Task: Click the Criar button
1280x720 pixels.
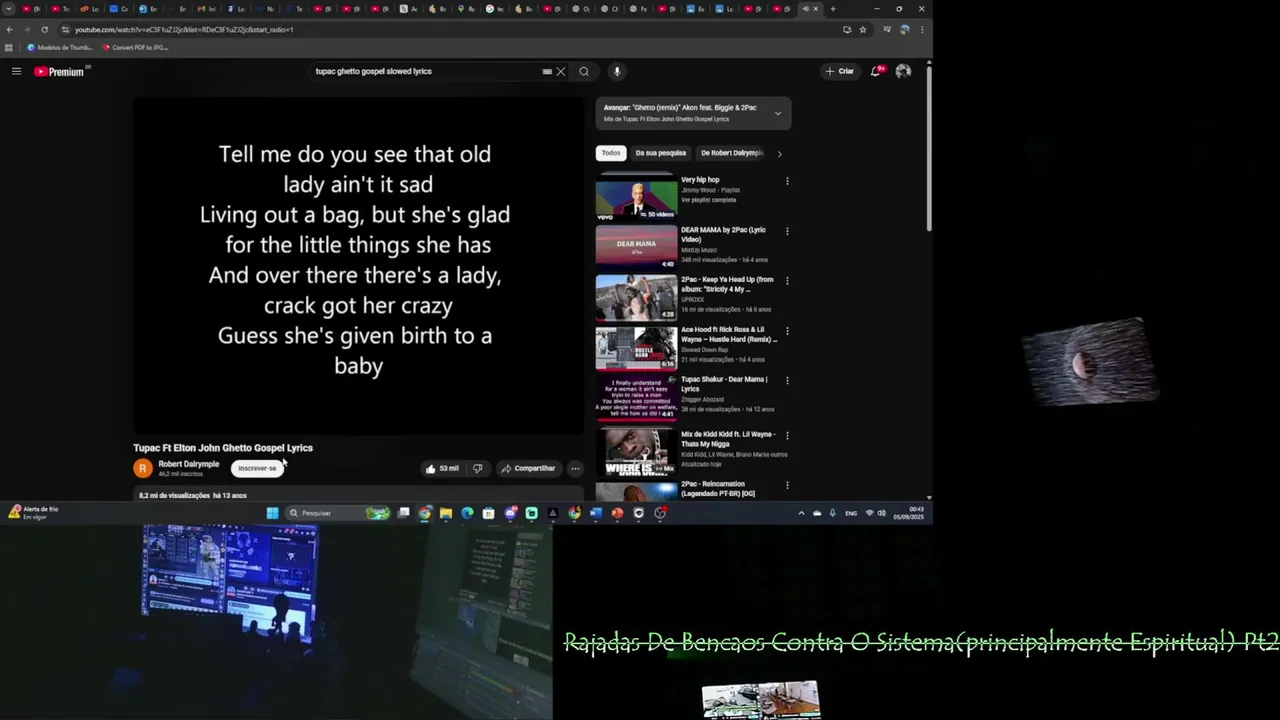Action: click(840, 71)
